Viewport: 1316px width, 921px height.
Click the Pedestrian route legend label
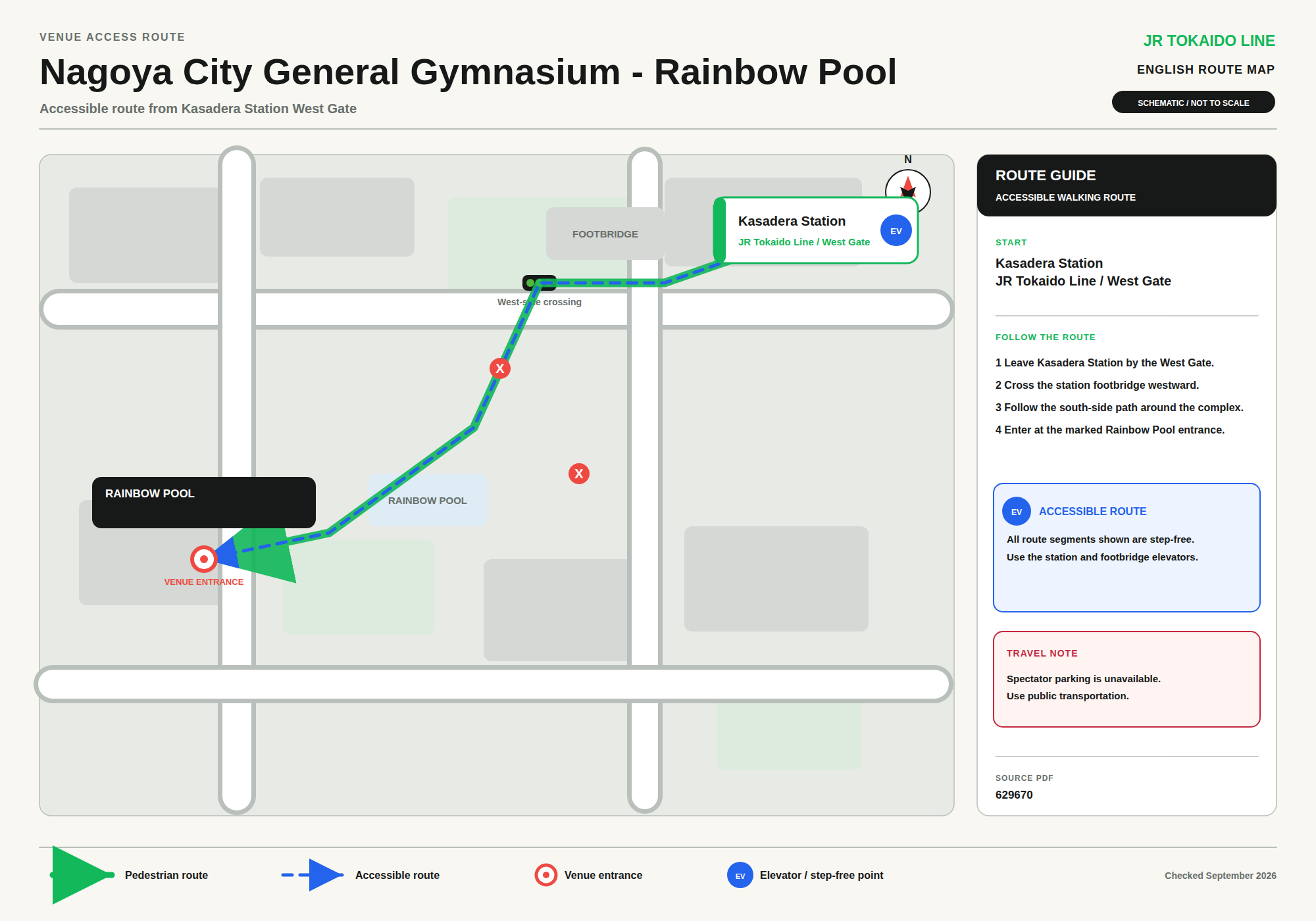[166, 876]
